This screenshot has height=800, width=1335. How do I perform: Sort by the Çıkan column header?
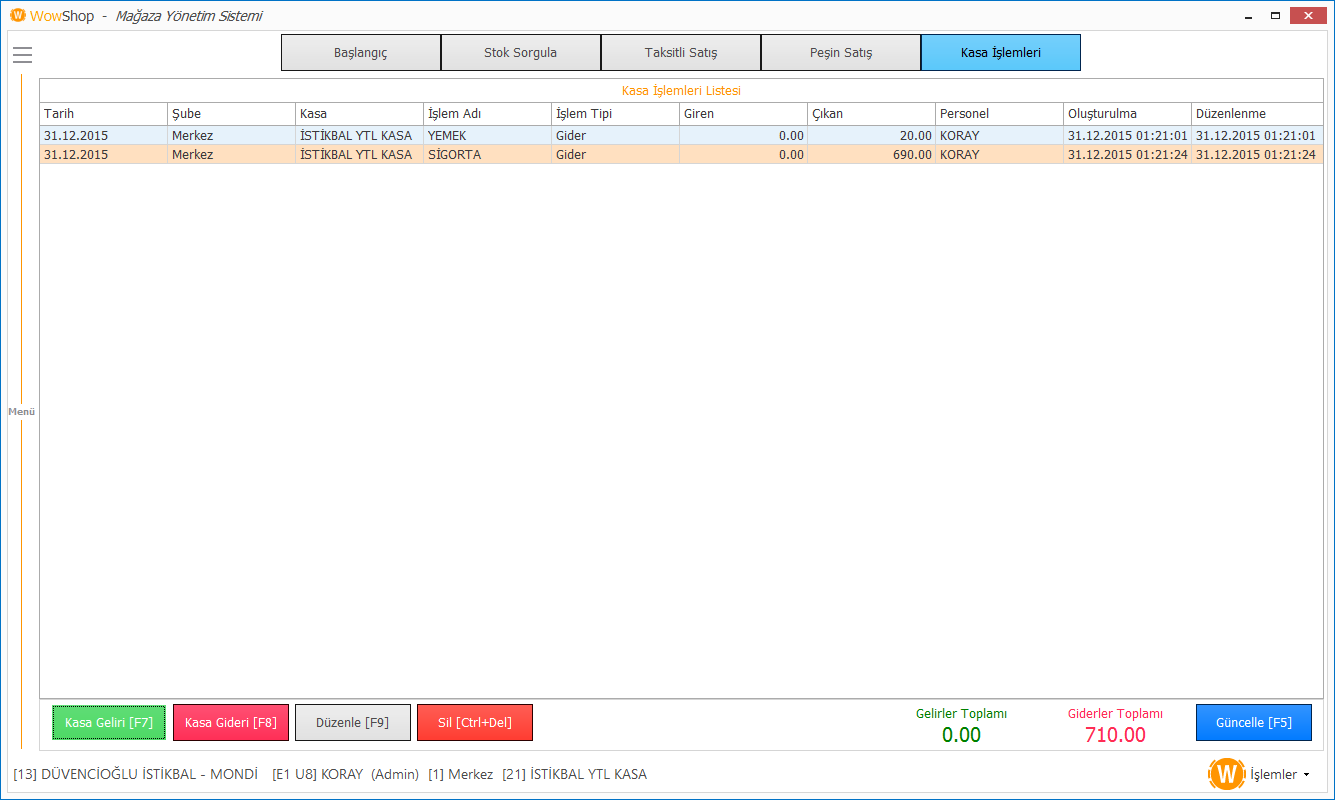870,114
